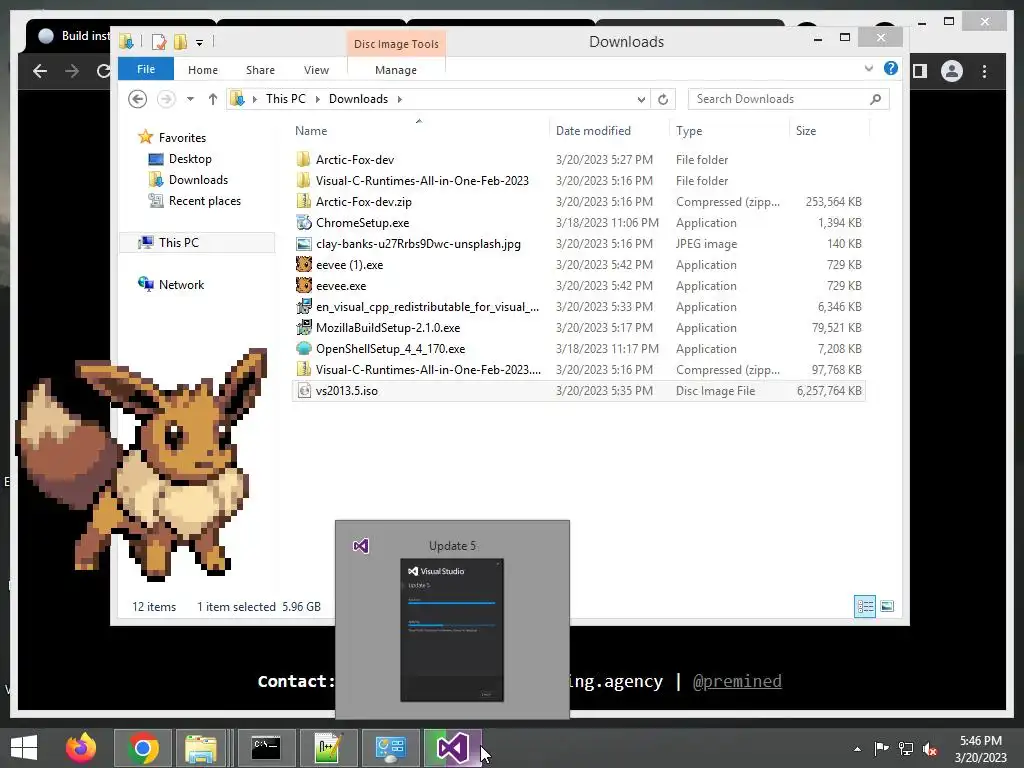Click the New Folder quick access icon
The image size is (1024, 768).
[x=181, y=42]
